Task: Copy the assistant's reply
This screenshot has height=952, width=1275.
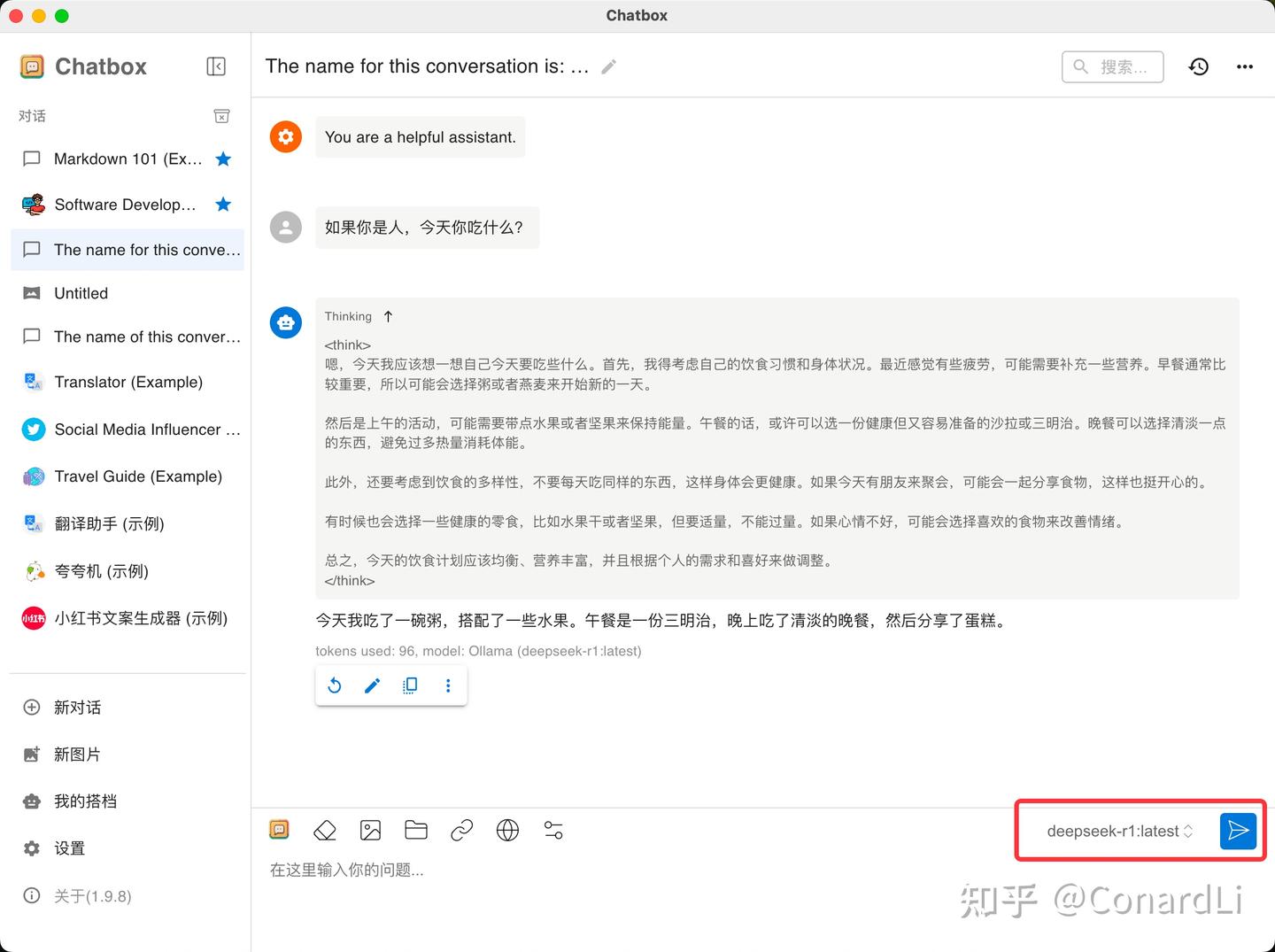Action: tap(409, 685)
